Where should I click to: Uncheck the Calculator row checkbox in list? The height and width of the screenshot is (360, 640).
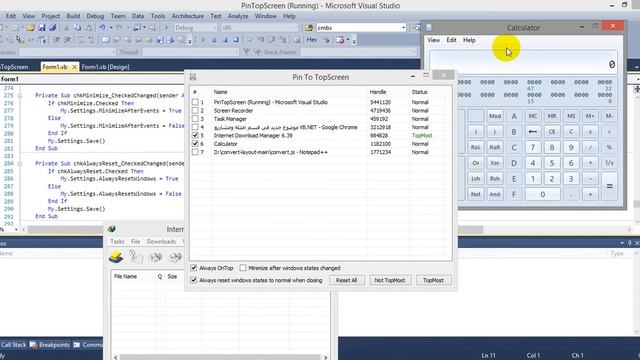coord(195,144)
